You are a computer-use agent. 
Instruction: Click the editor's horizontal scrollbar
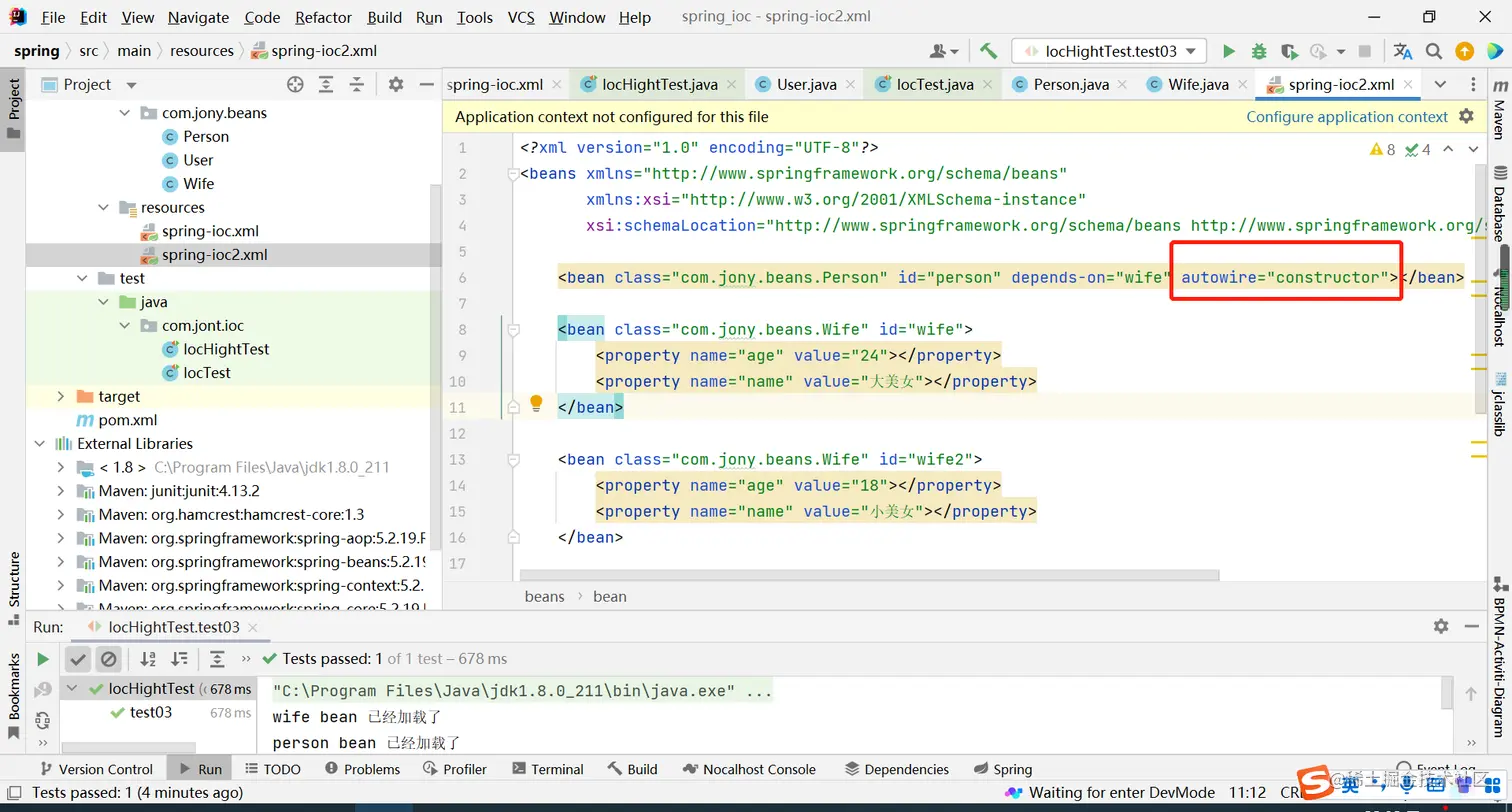pyautogui.click(x=868, y=575)
